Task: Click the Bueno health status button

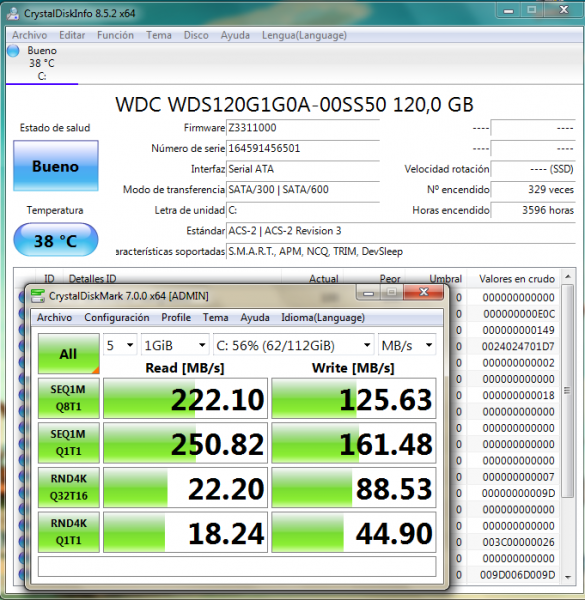Action: click(56, 166)
